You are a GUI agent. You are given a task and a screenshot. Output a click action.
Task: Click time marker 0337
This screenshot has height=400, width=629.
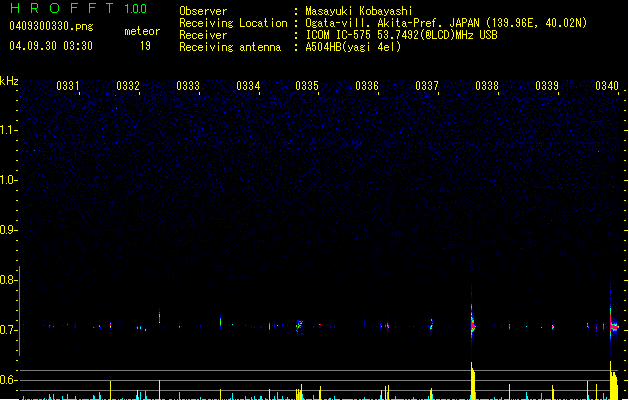(x=427, y=86)
